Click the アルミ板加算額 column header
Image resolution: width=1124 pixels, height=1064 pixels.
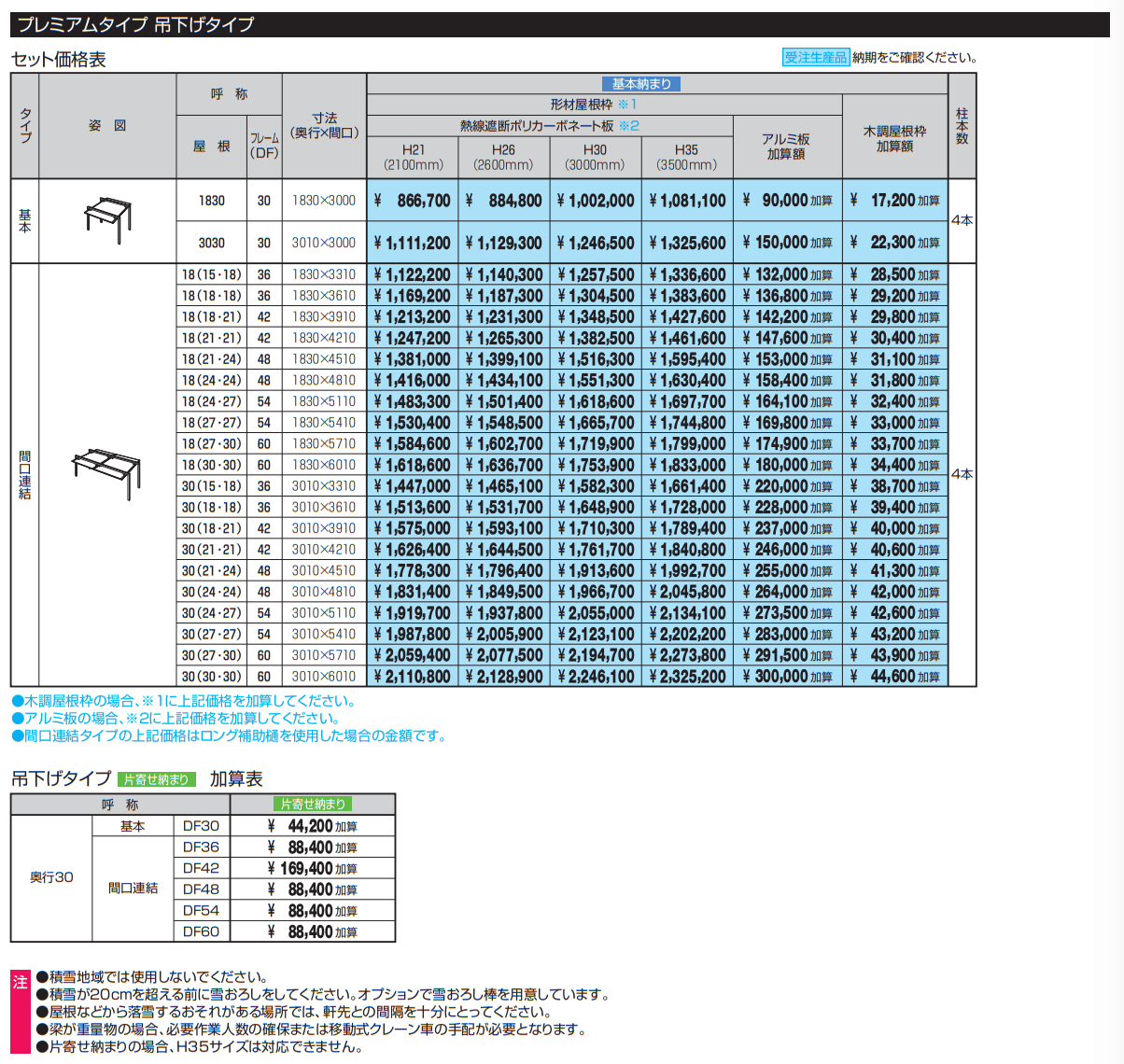pos(786,147)
